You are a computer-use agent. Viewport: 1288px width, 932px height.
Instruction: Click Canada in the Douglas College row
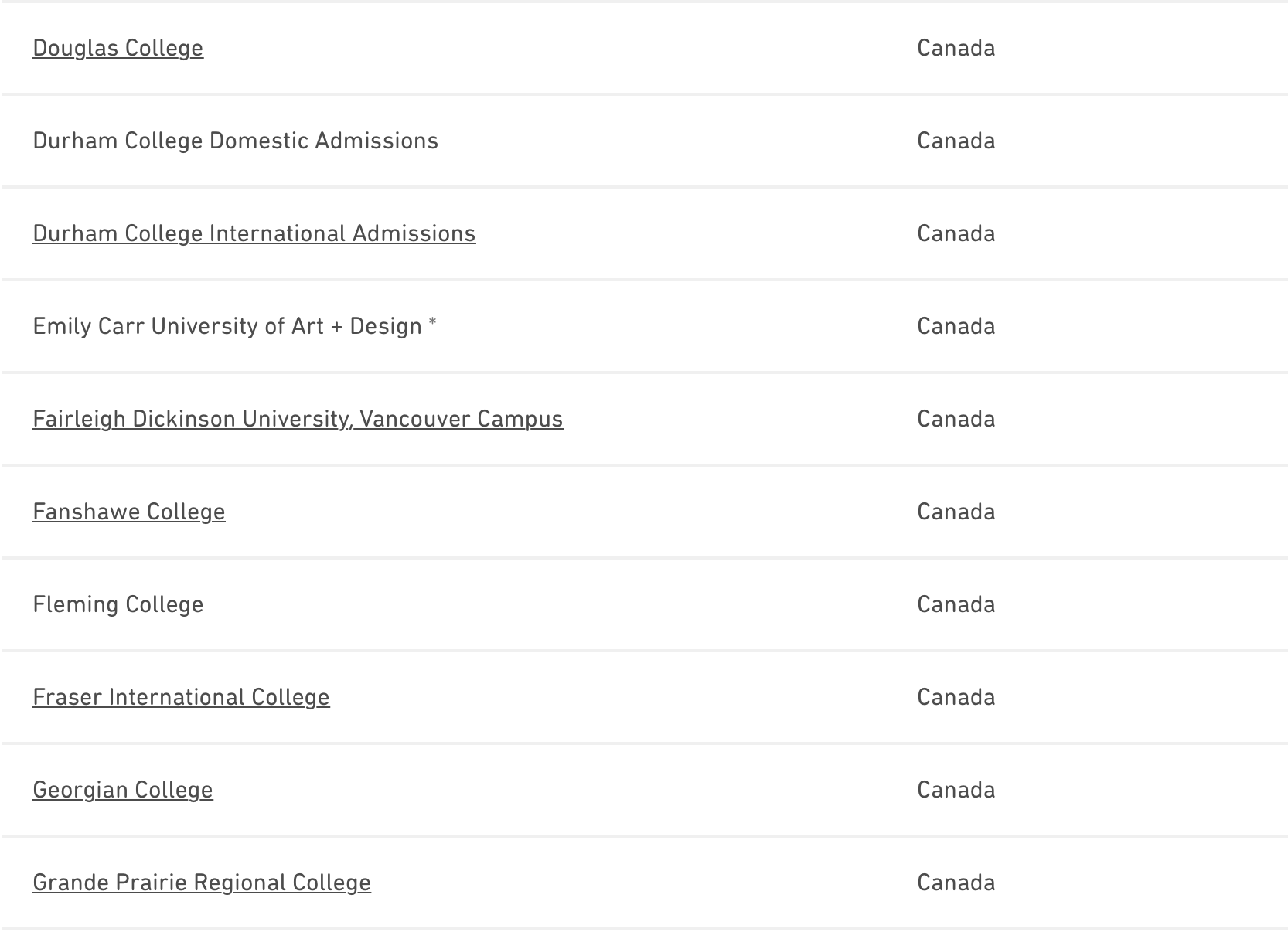[956, 48]
